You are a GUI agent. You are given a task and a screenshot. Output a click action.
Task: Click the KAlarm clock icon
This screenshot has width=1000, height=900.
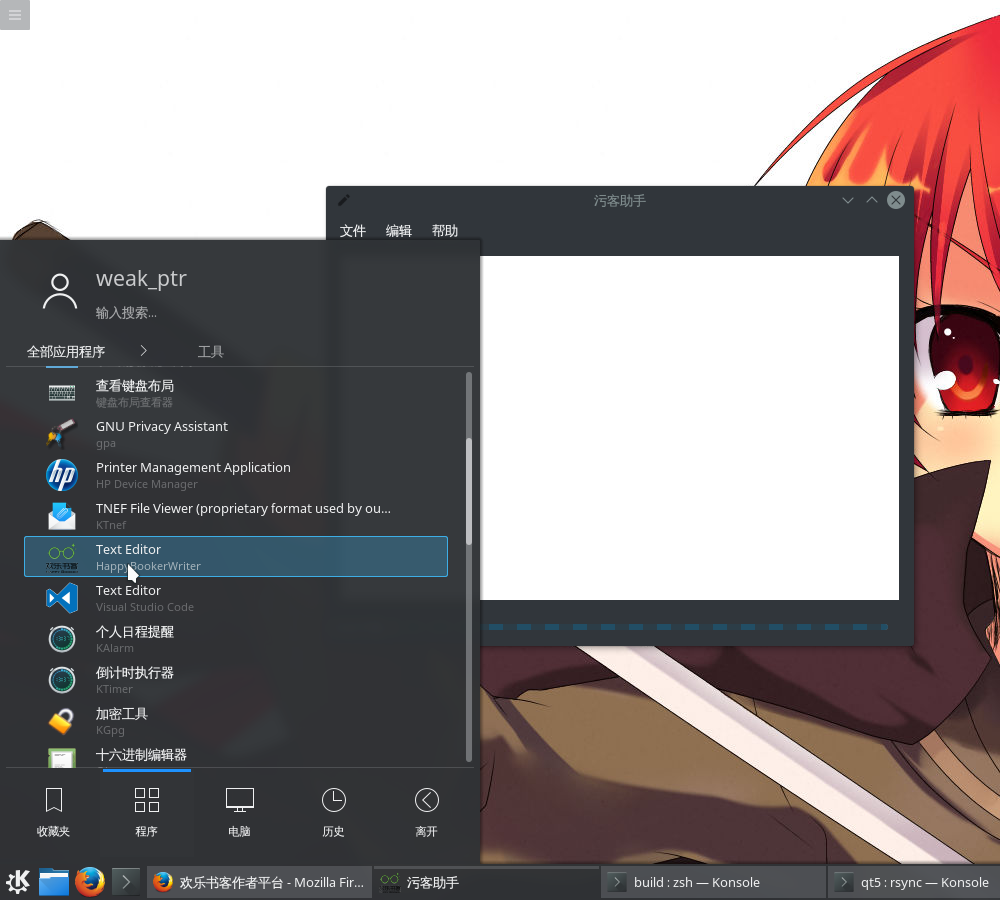coord(62,638)
